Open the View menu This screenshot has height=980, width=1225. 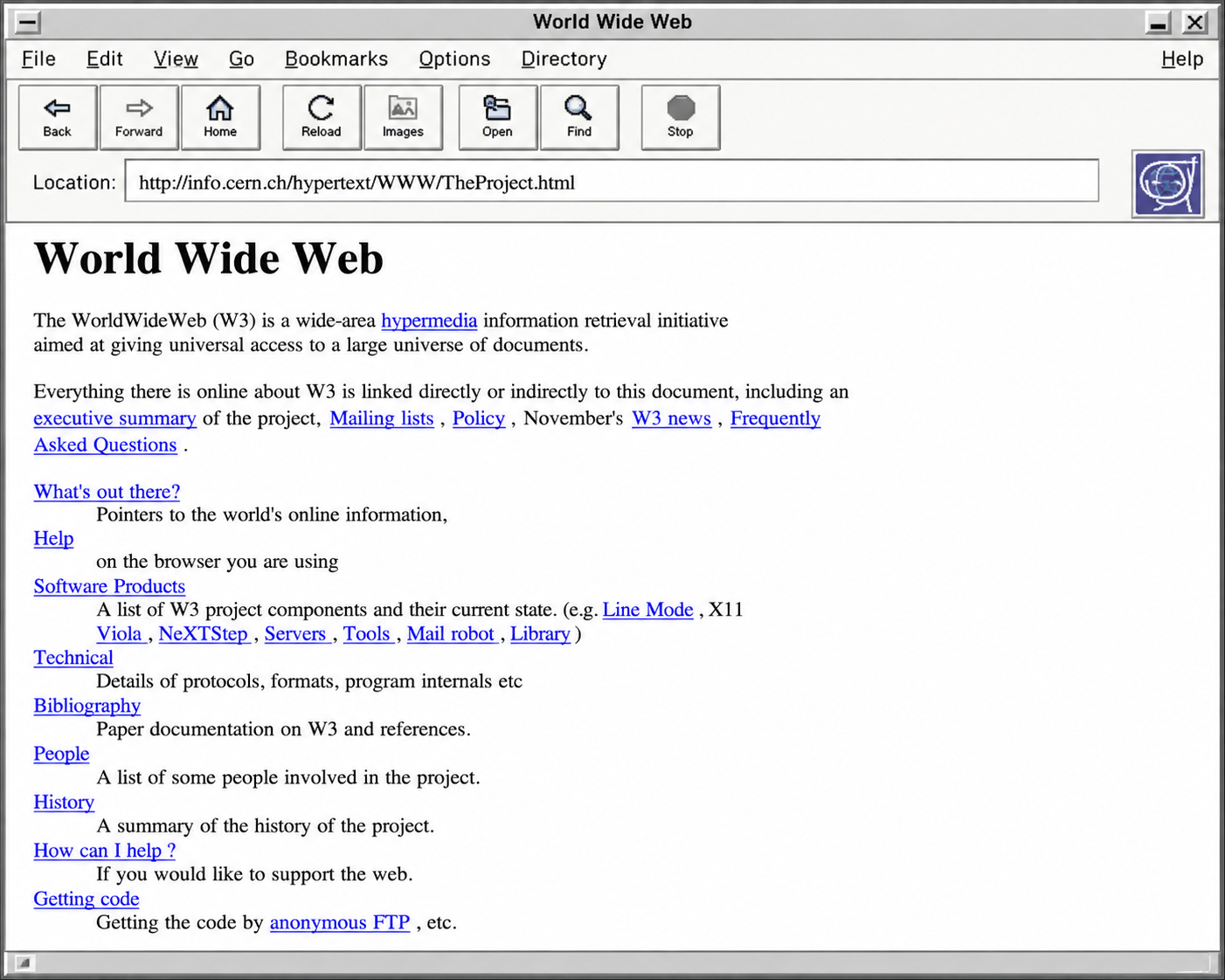(176, 59)
